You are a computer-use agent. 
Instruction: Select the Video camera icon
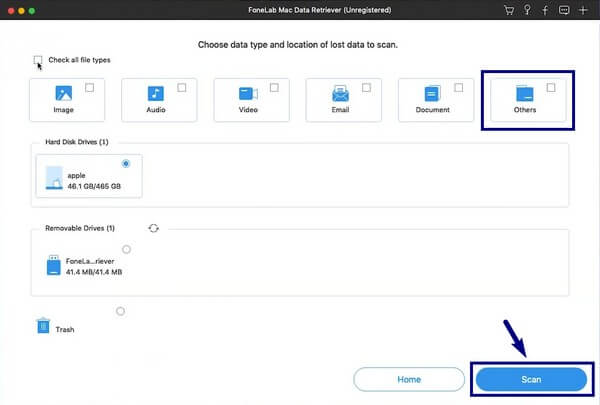click(x=248, y=93)
